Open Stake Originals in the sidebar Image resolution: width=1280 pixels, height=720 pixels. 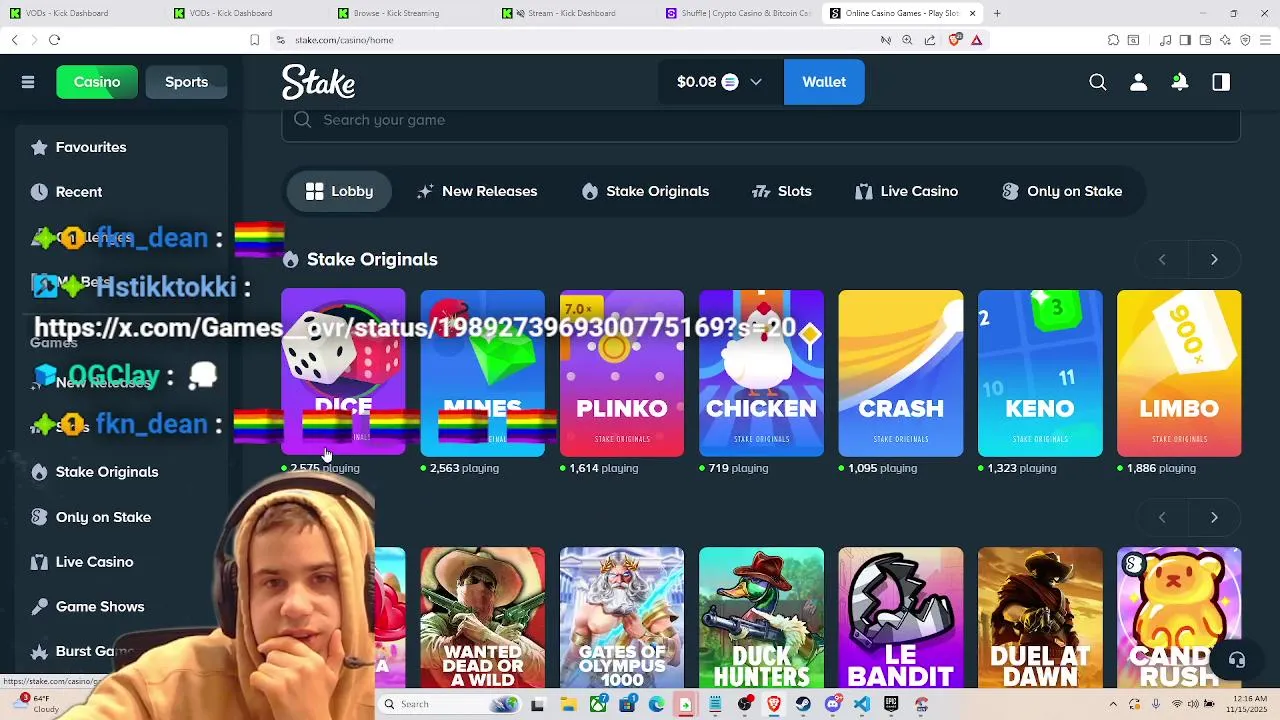click(121, 472)
